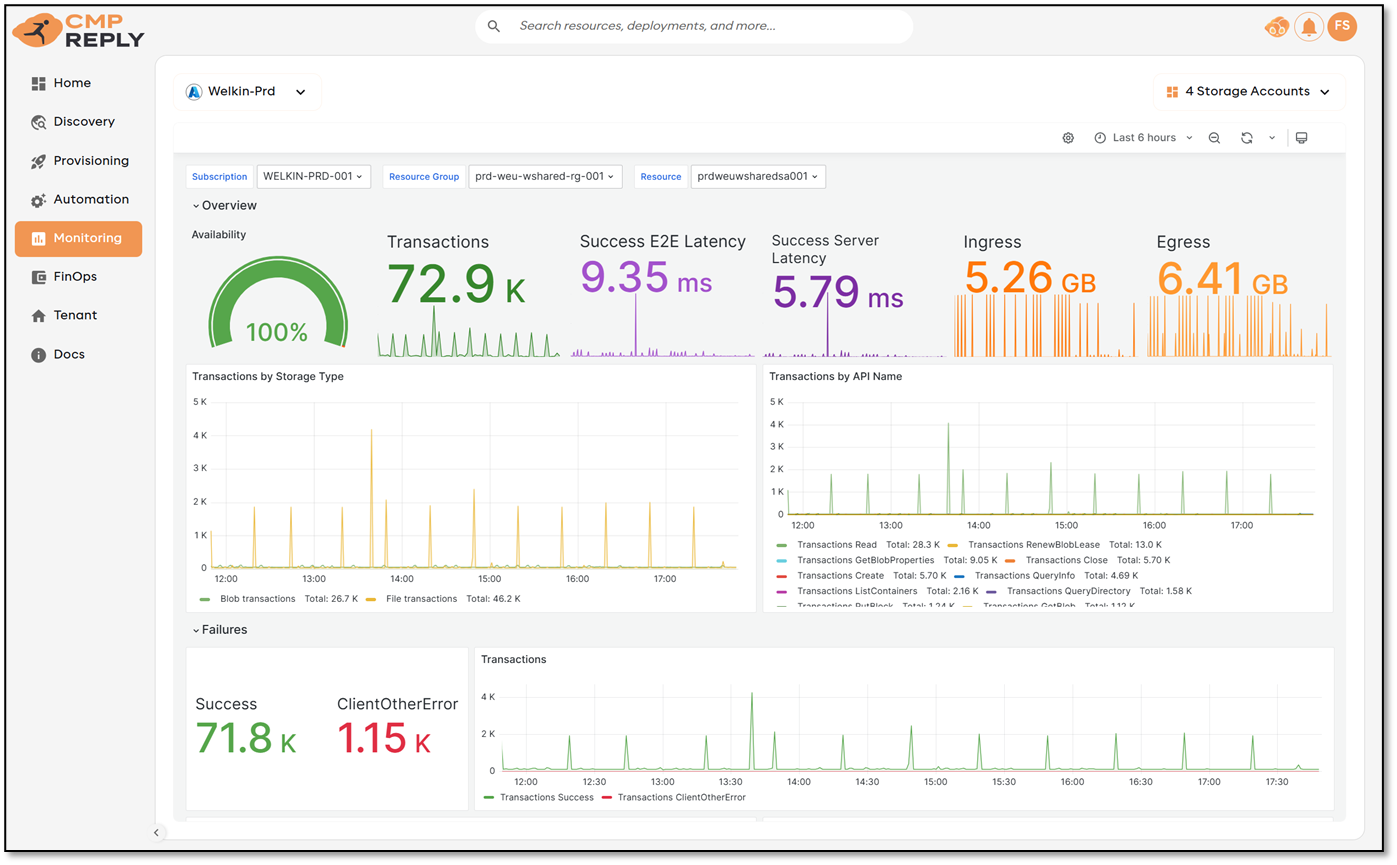Screen dimensions: 1397x865
Task: Open the notifications bell
Action: (x=1308, y=27)
